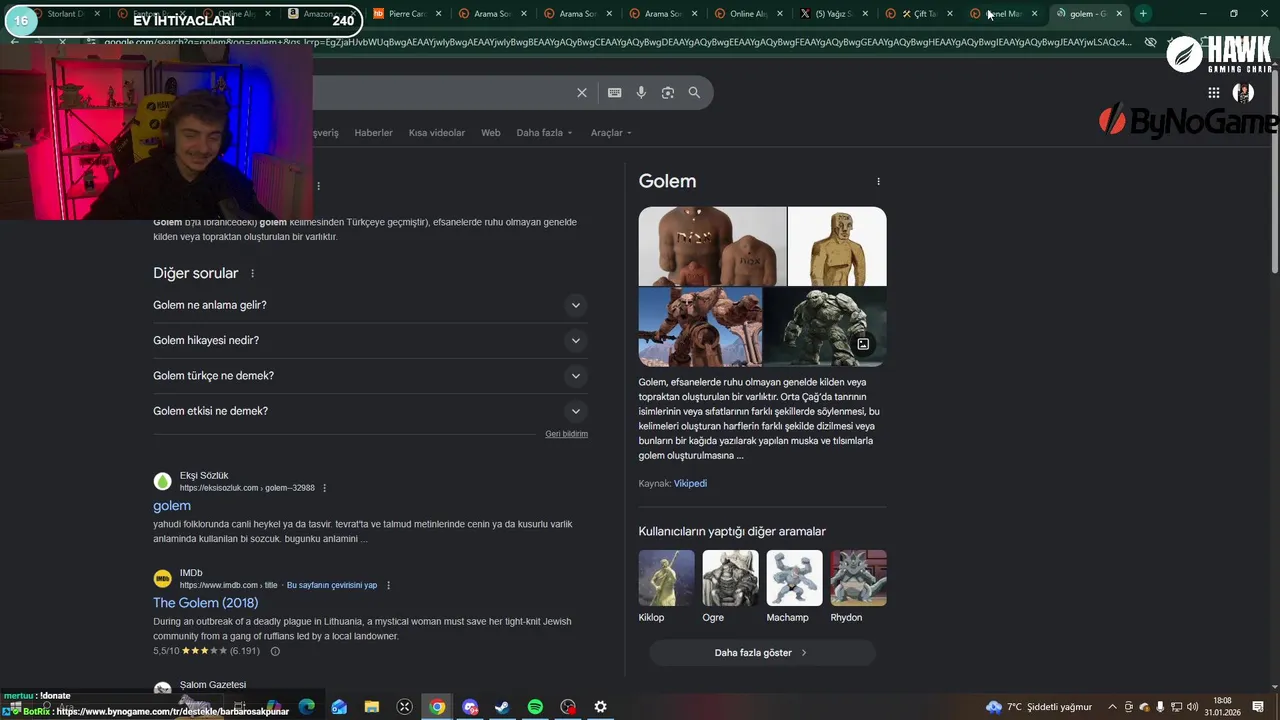
Task: Close the active golem Google tab
Action: coord(1119,14)
